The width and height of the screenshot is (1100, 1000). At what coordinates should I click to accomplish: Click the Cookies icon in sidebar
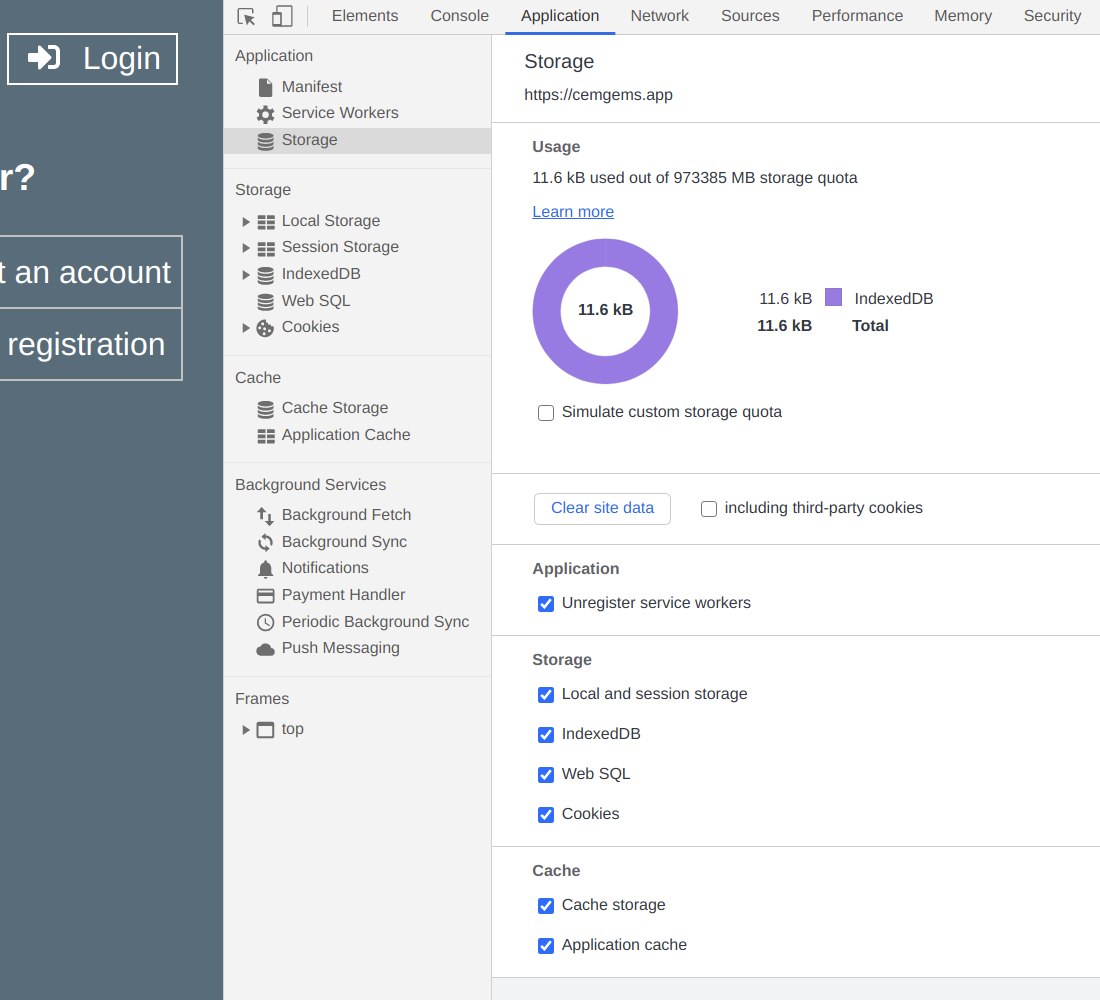[265, 328]
